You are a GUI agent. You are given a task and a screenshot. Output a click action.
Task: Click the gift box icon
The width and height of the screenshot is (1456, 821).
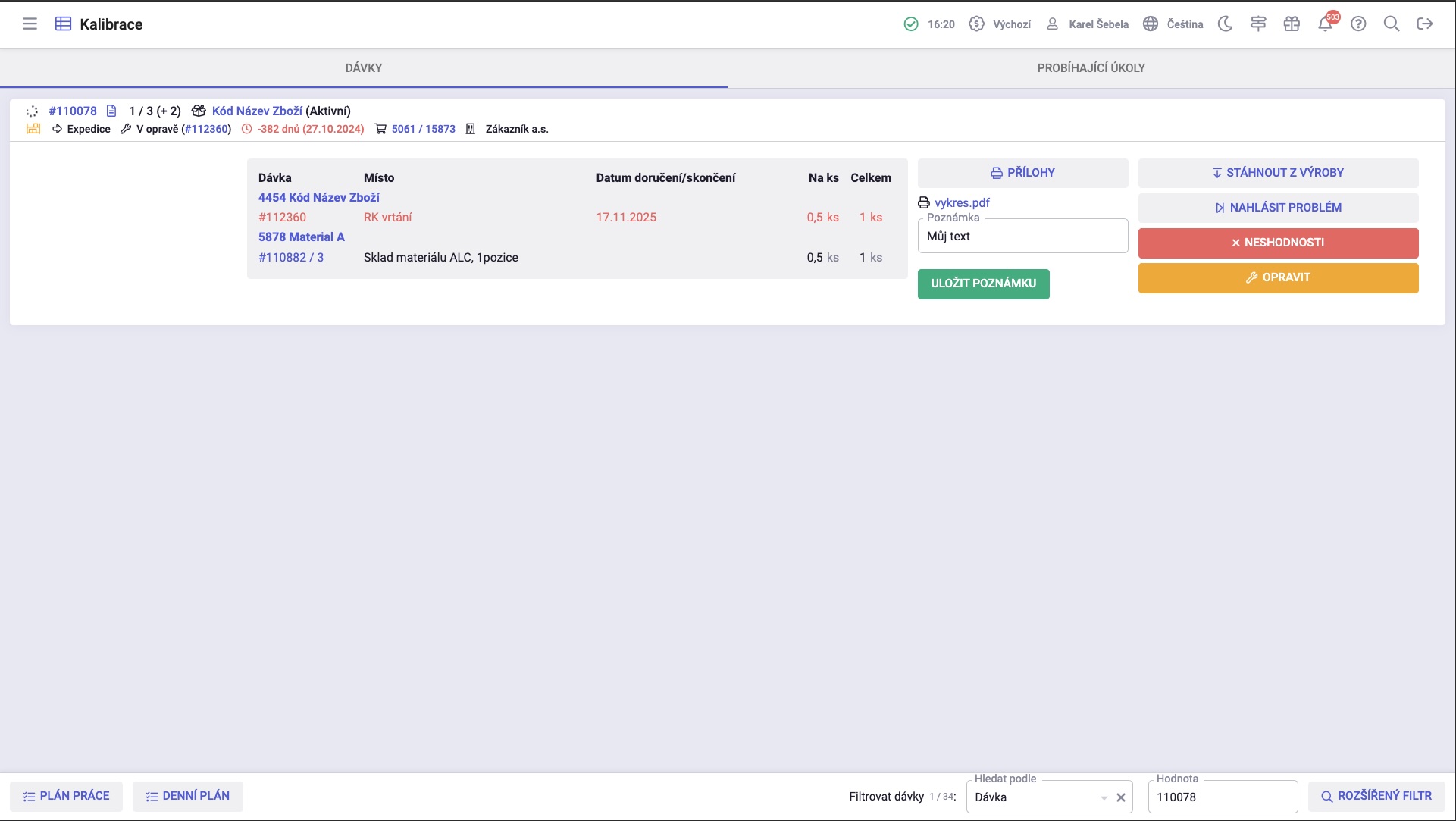coord(1292,24)
